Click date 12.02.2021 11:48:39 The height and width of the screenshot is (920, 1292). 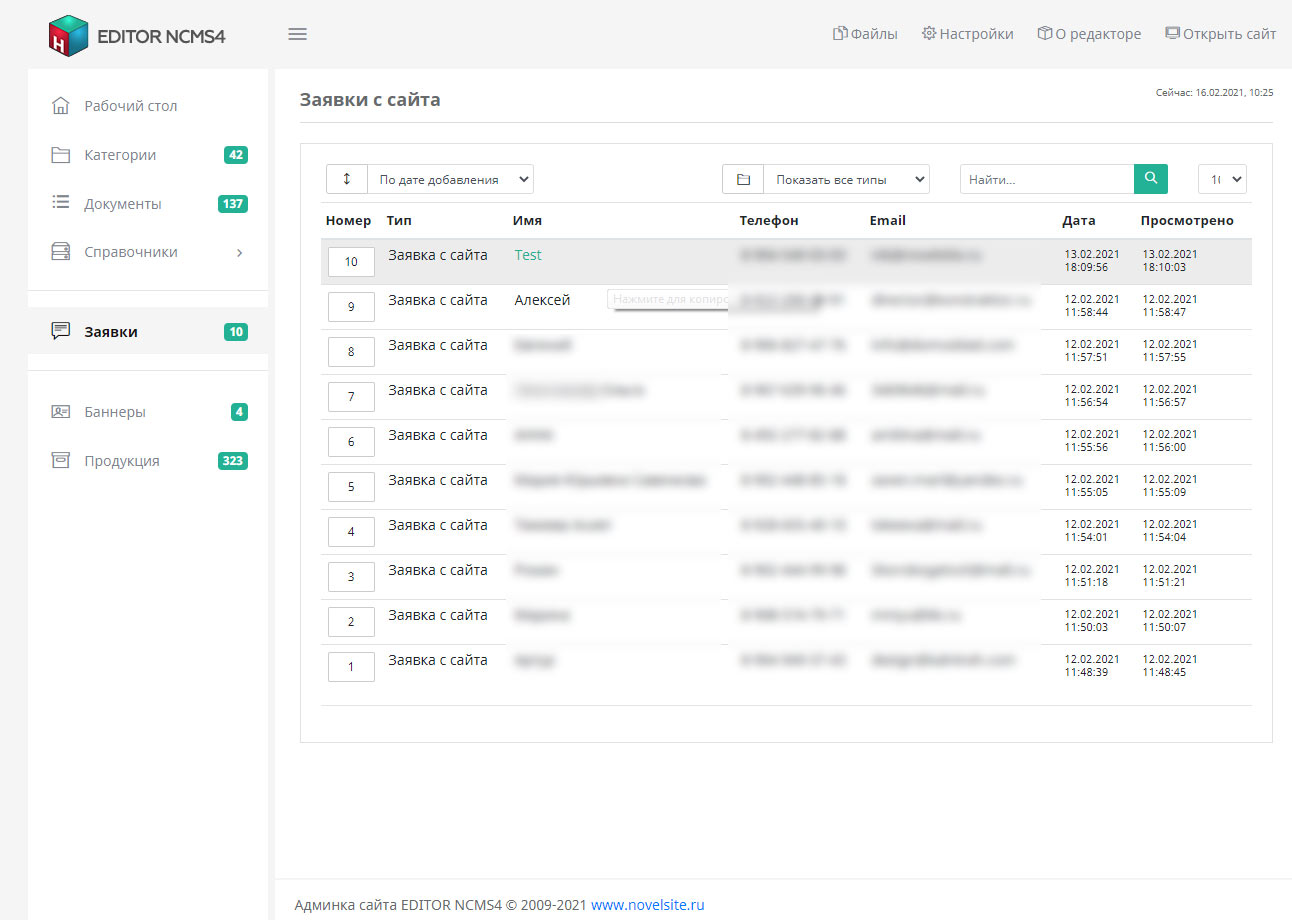click(x=1092, y=666)
